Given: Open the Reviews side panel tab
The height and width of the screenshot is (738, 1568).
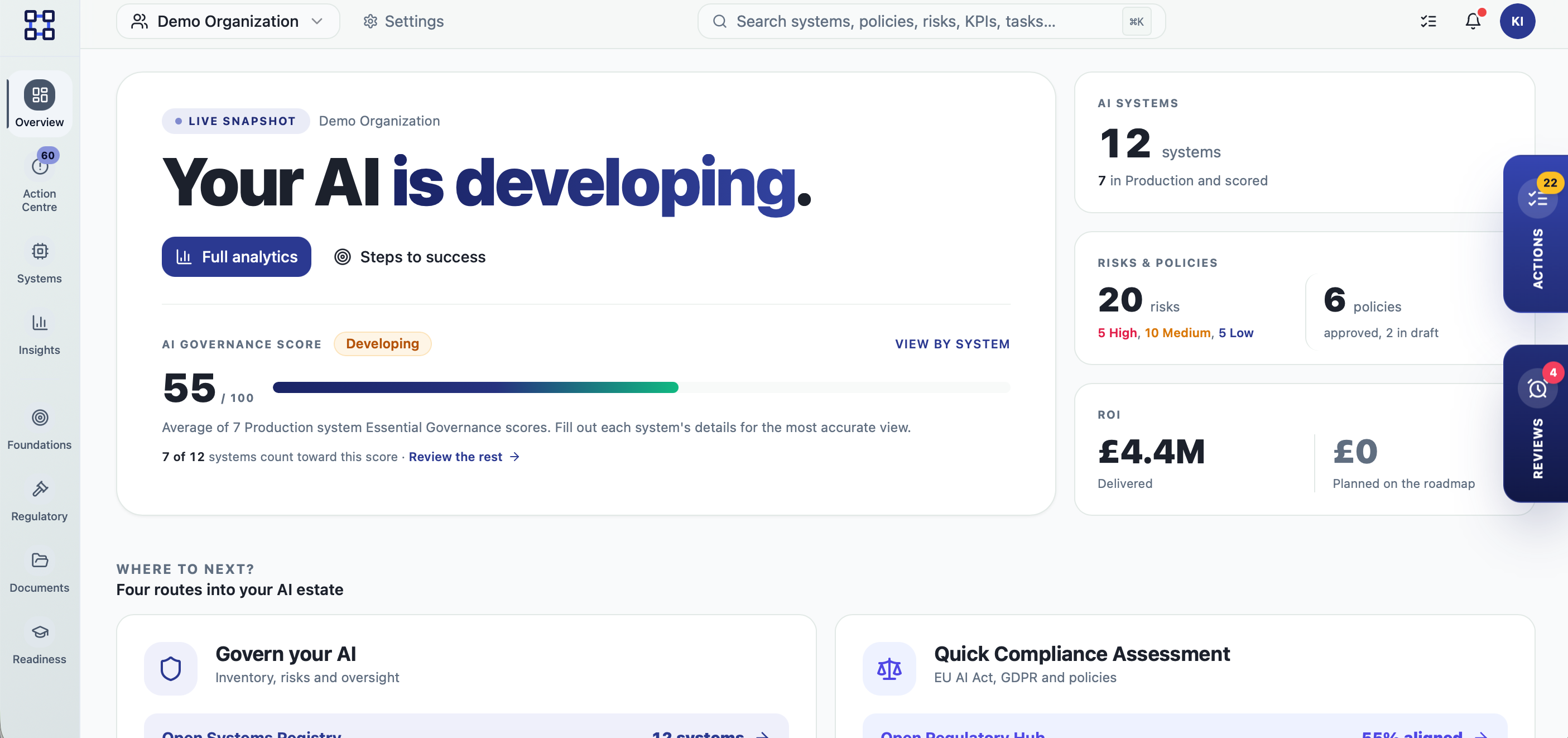Looking at the screenshot, I should pos(1536,424).
